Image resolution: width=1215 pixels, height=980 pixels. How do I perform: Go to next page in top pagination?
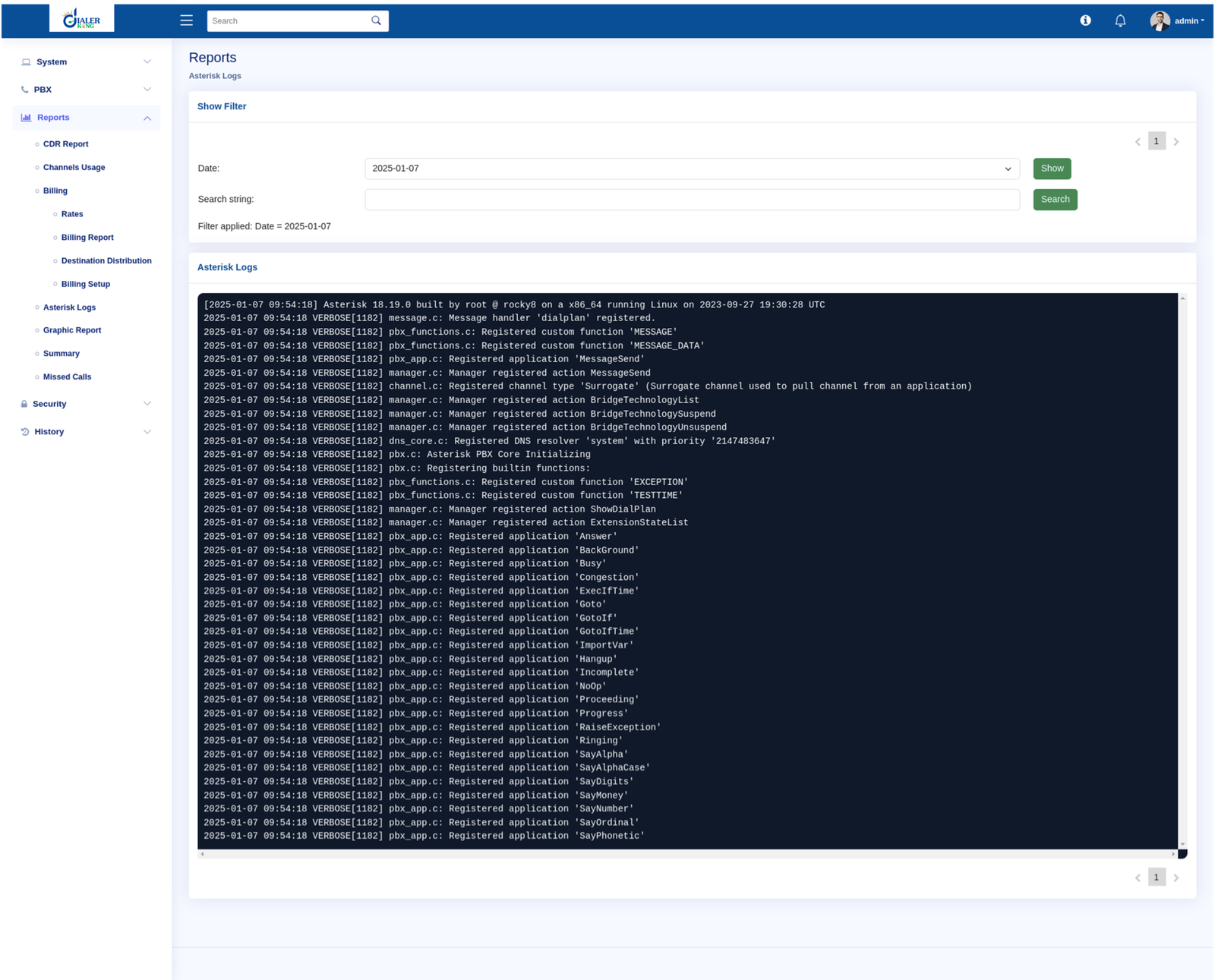(x=1176, y=142)
